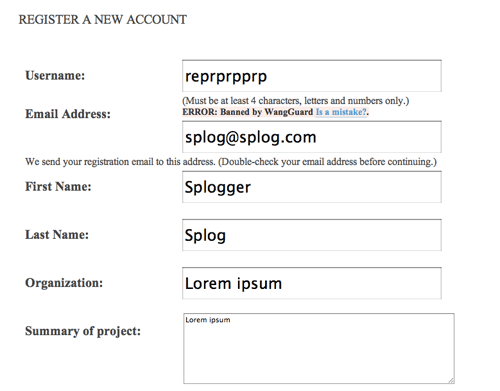Select the Organization input field
This screenshot has height=391, width=500.
(x=312, y=283)
